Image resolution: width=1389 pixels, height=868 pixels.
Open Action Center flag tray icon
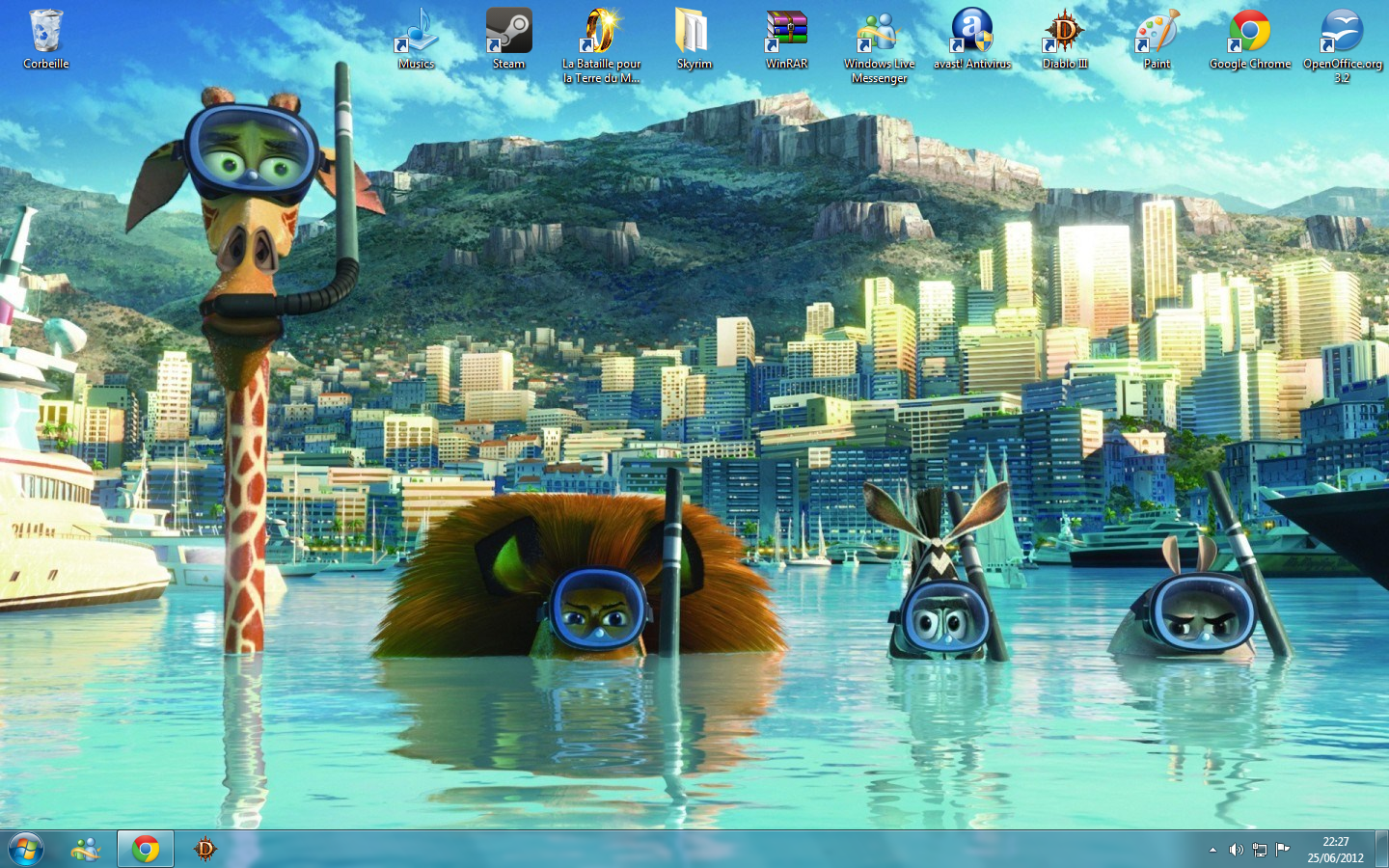[1282, 850]
